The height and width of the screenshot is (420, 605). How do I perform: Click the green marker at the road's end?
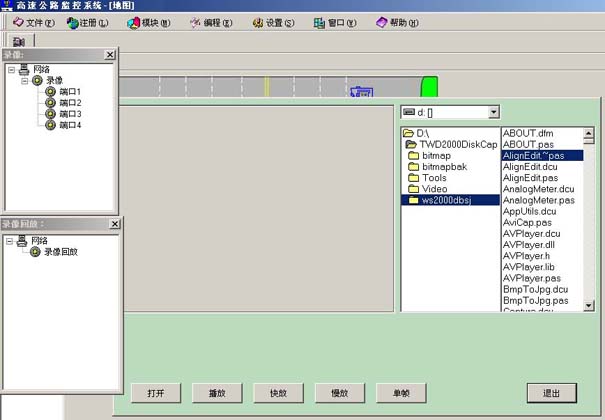(430, 87)
